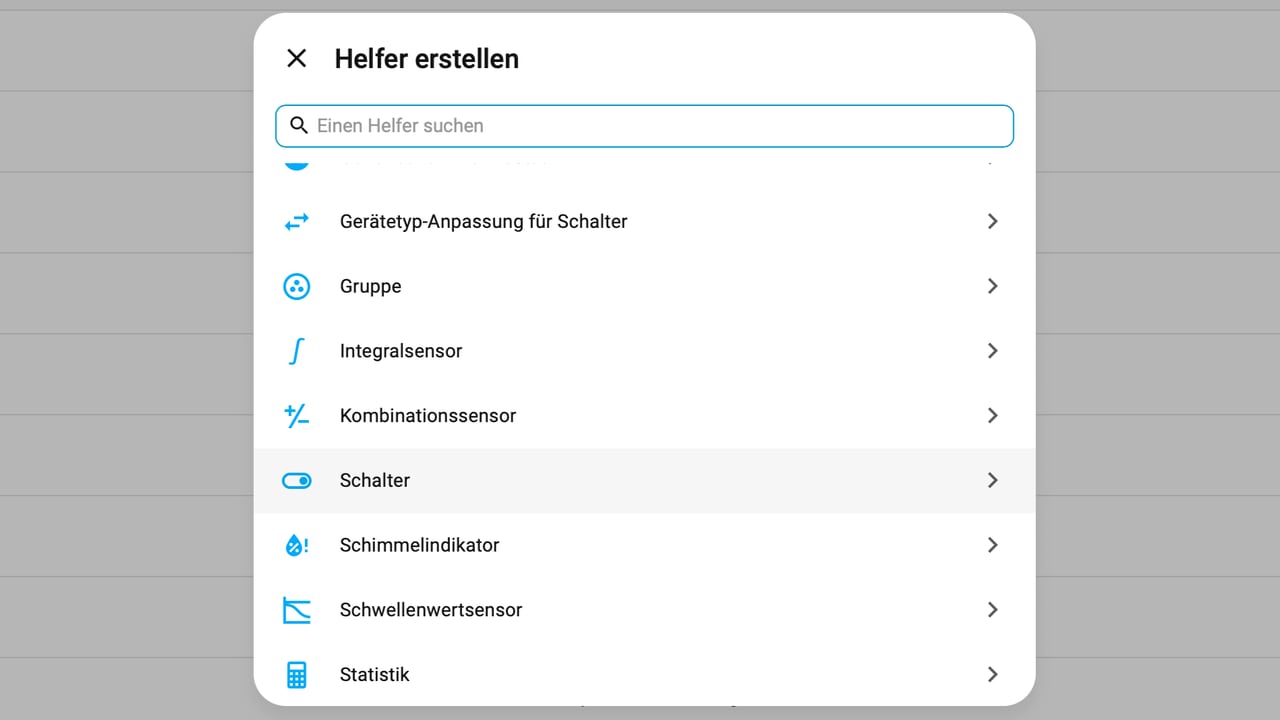Pick the Statistik helper label
Viewport: 1280px width, 720px height.
[x=375, y=675]
